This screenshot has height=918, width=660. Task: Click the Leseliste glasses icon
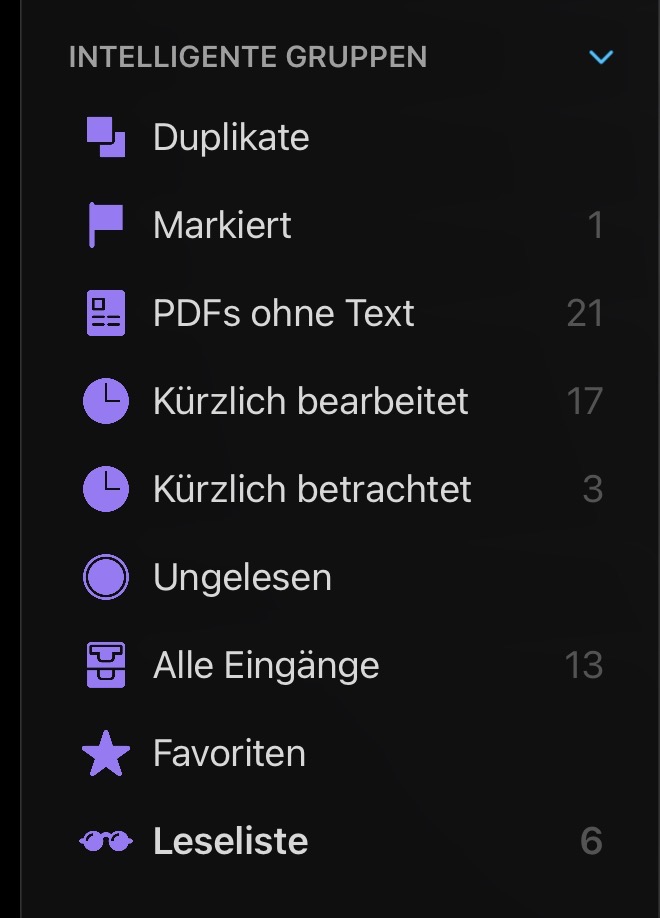tap(105, 842)
